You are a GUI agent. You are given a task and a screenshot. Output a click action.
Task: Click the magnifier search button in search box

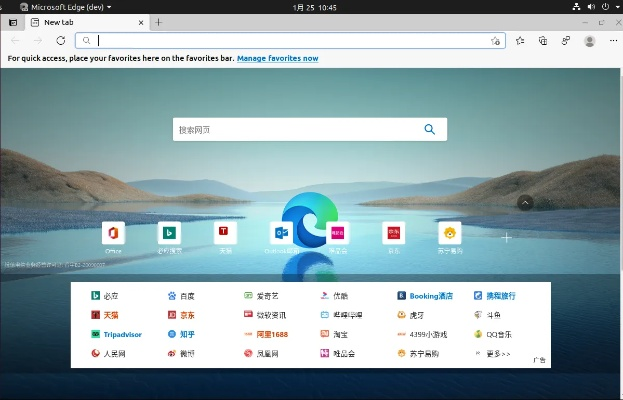click(430, 129)
